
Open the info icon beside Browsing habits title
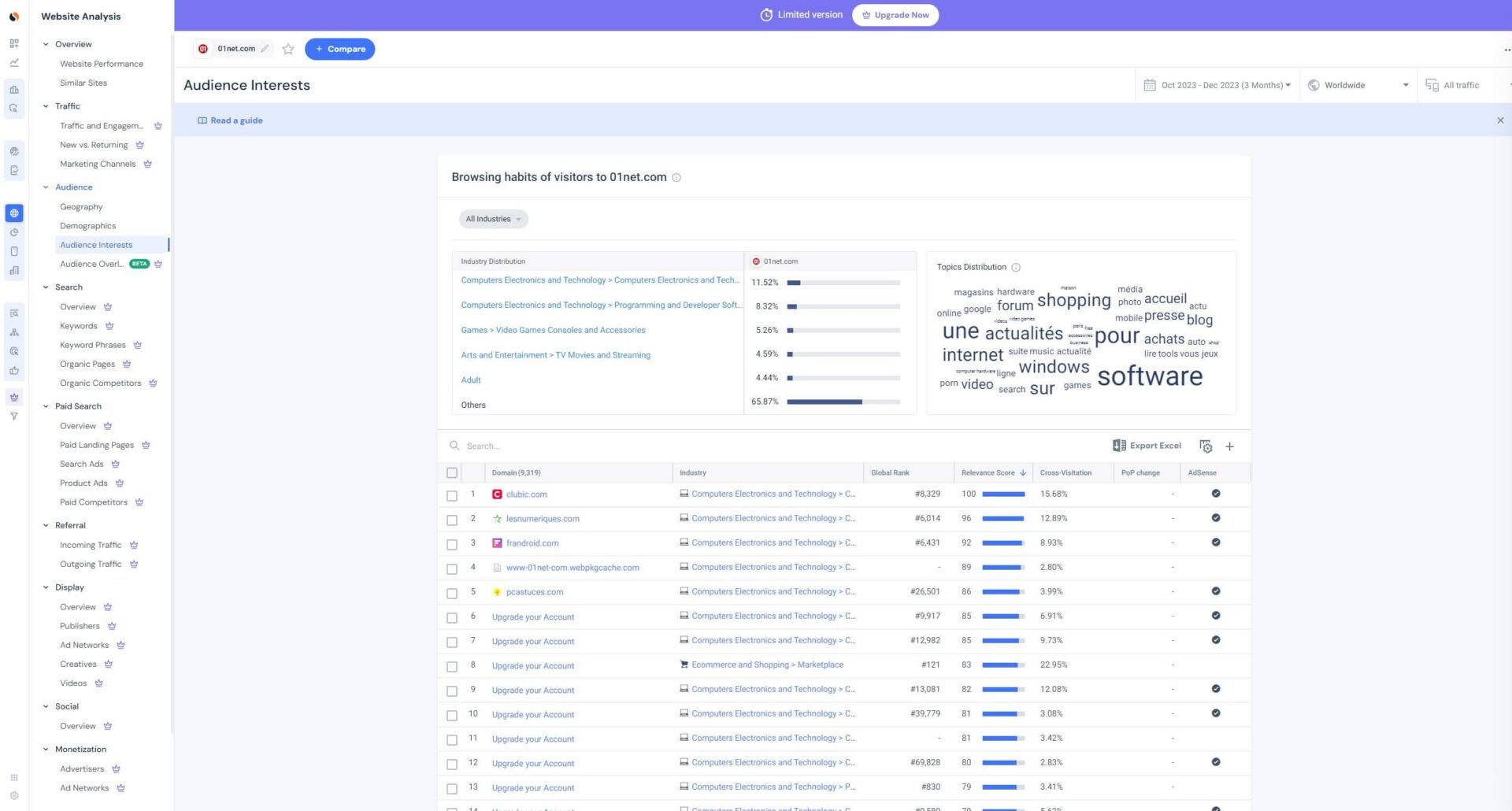(x=676, y=178)
